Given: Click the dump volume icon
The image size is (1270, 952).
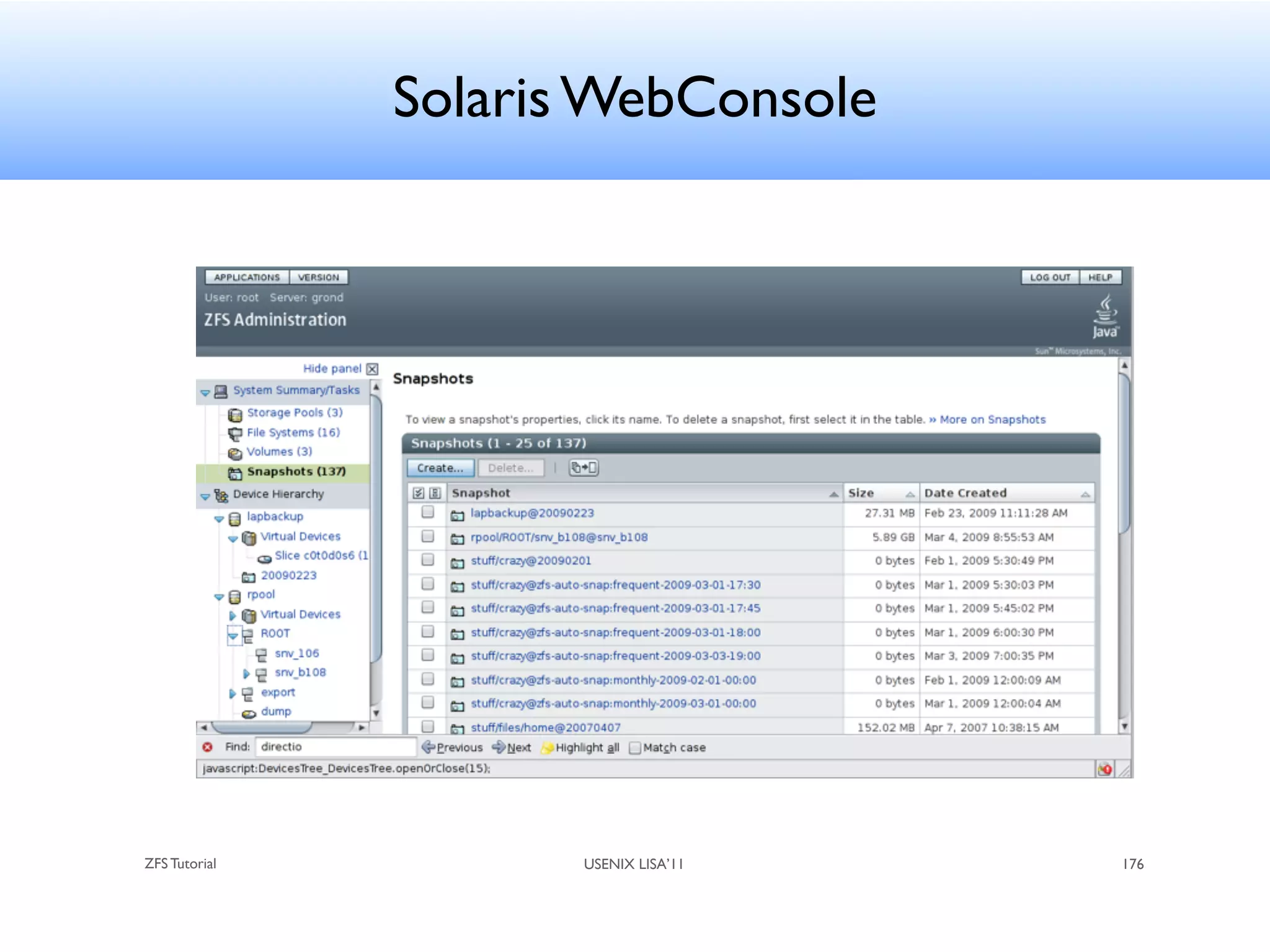Looking at the screenshot, I should tap(249, 713).
